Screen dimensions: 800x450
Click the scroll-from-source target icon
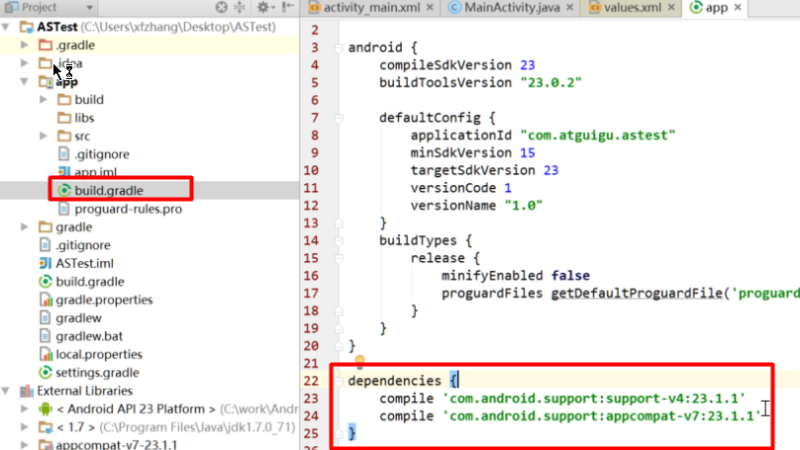click(x=221, y=7)
